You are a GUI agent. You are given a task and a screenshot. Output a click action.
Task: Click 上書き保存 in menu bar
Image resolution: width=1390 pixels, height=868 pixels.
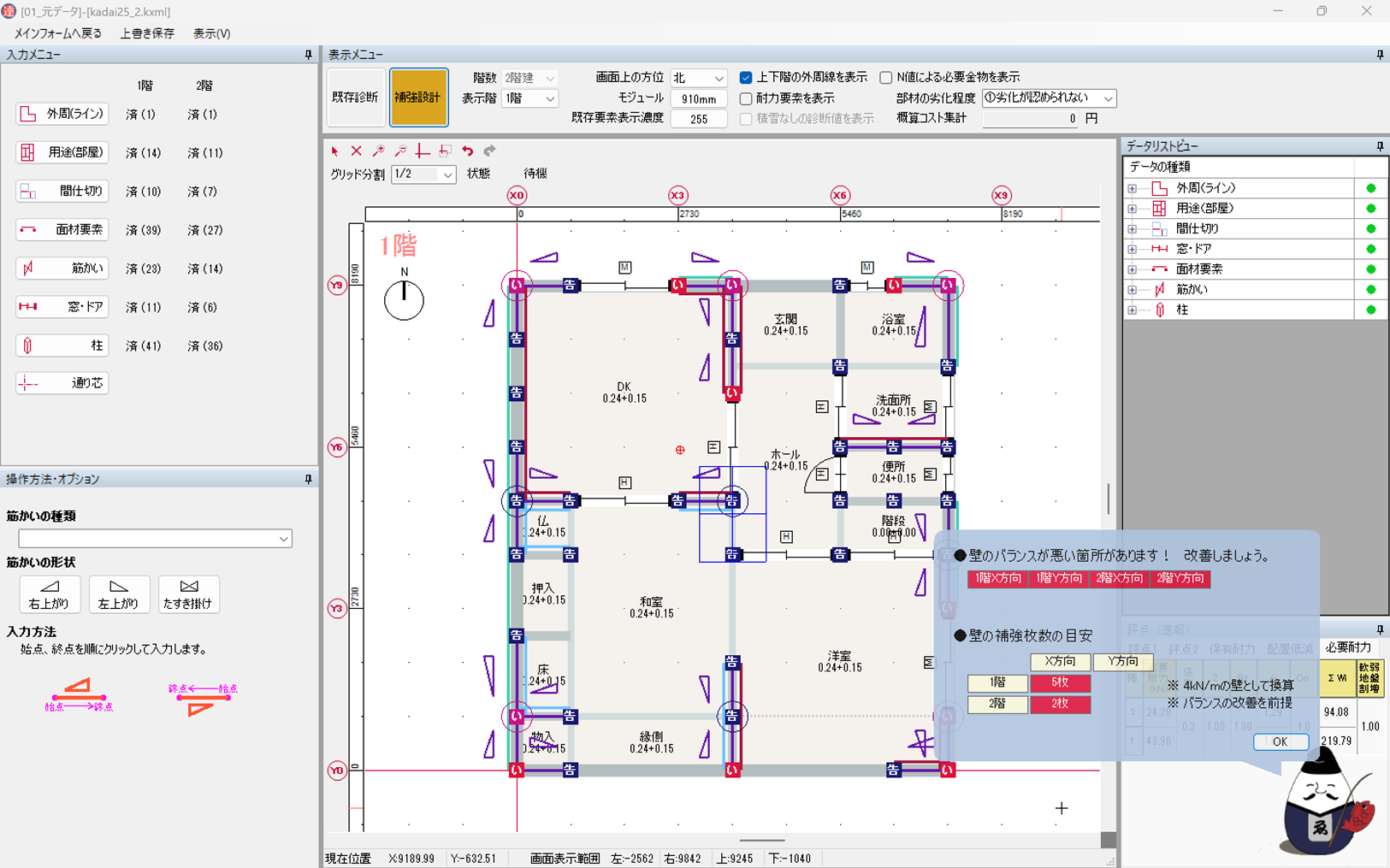click(x=147, y=33)
